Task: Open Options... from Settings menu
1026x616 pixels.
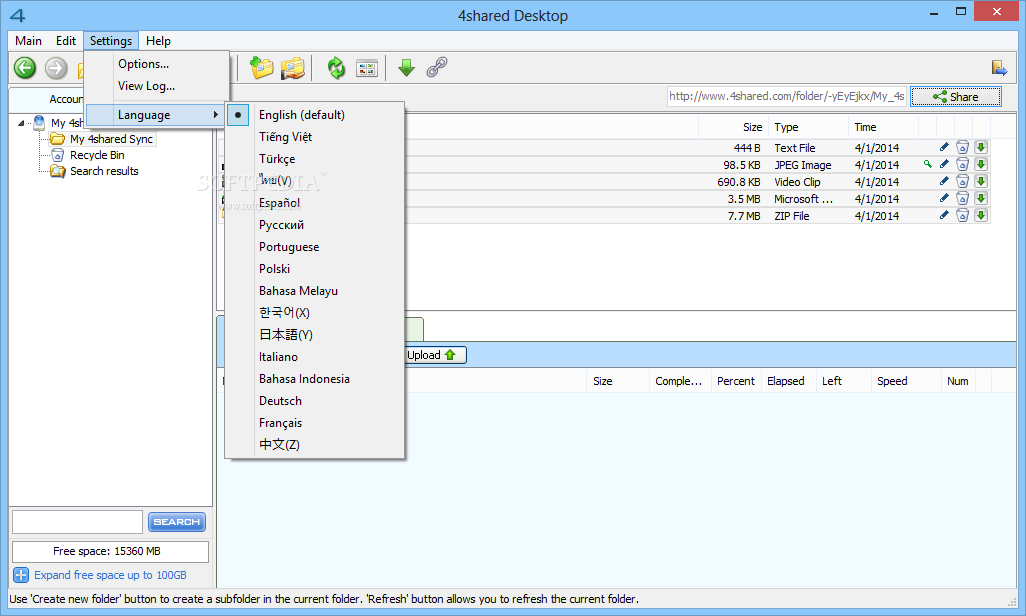Action: 156,63
